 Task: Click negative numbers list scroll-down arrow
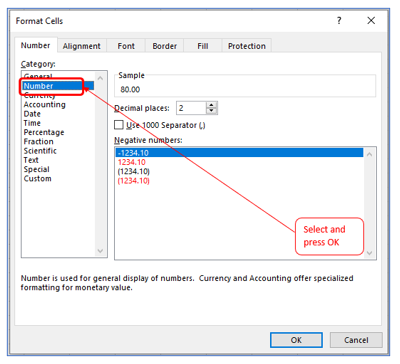click(x=369, y=253)
